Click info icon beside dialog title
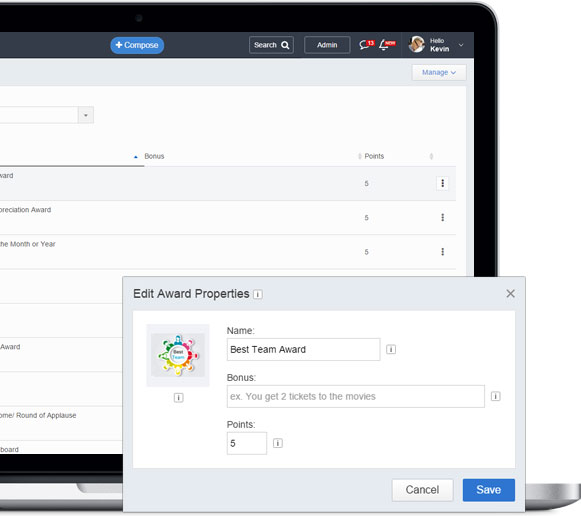 tap(258, 294)
